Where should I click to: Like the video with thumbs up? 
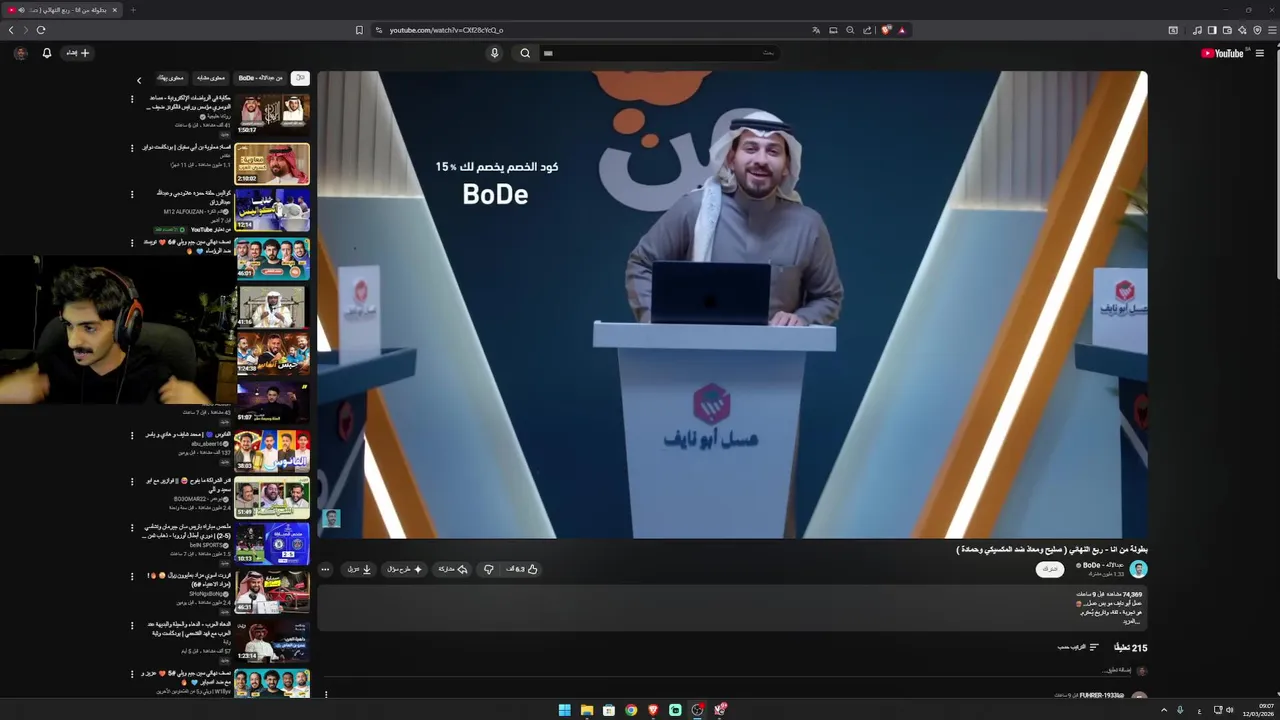523,569
